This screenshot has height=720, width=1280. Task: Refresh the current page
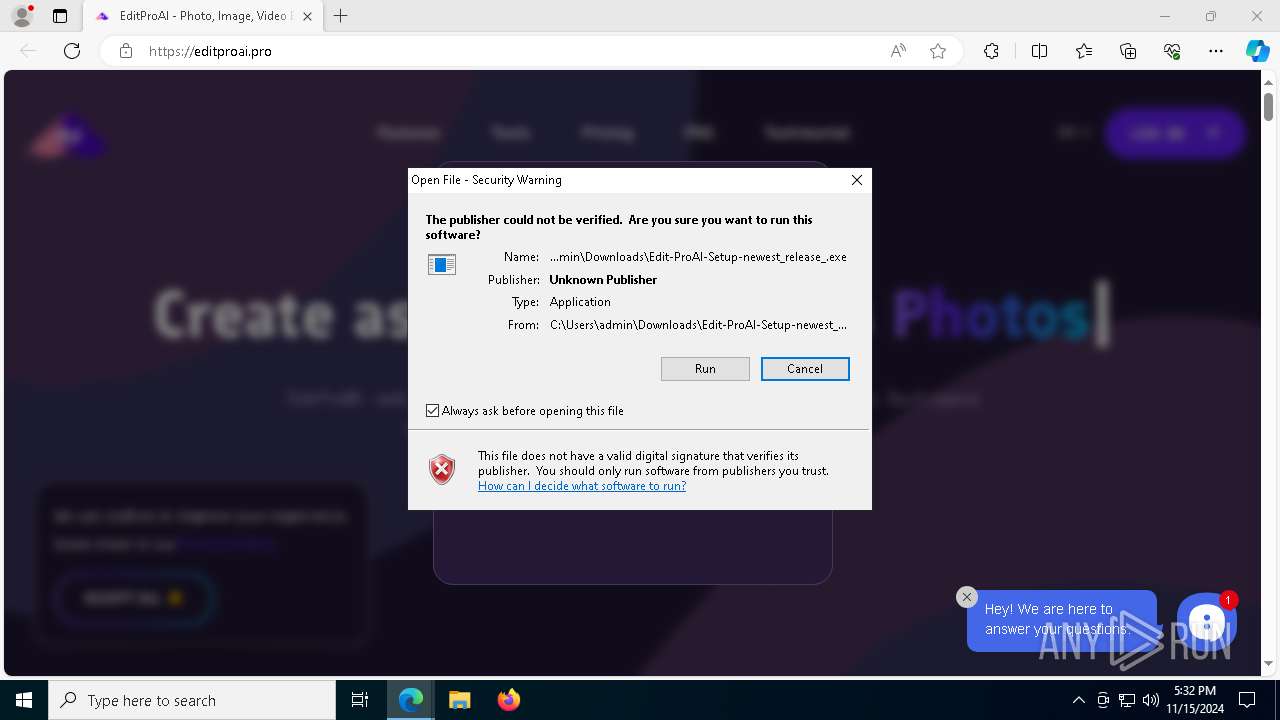coord(72,51)
